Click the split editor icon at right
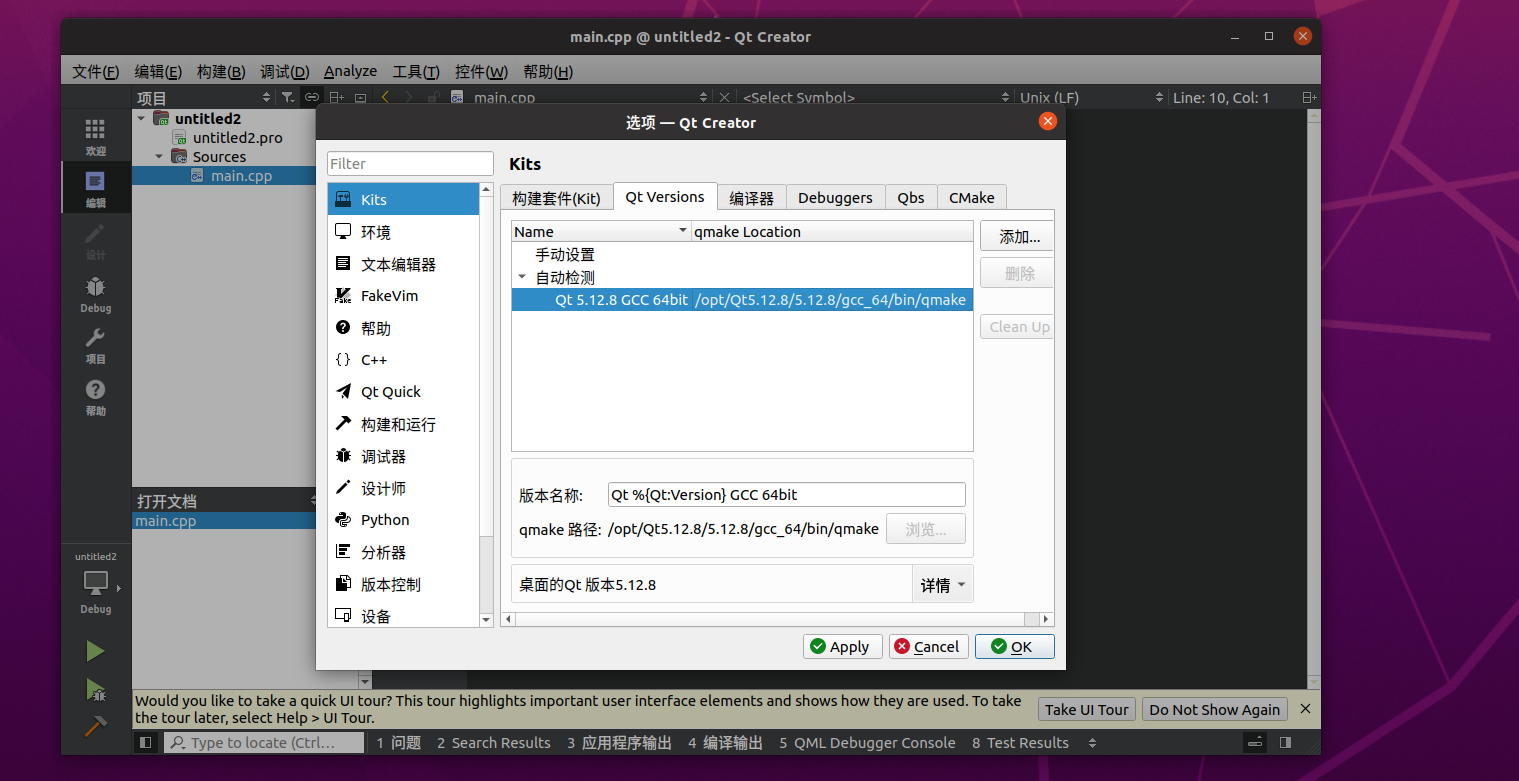 click(x=1309, y=97)
